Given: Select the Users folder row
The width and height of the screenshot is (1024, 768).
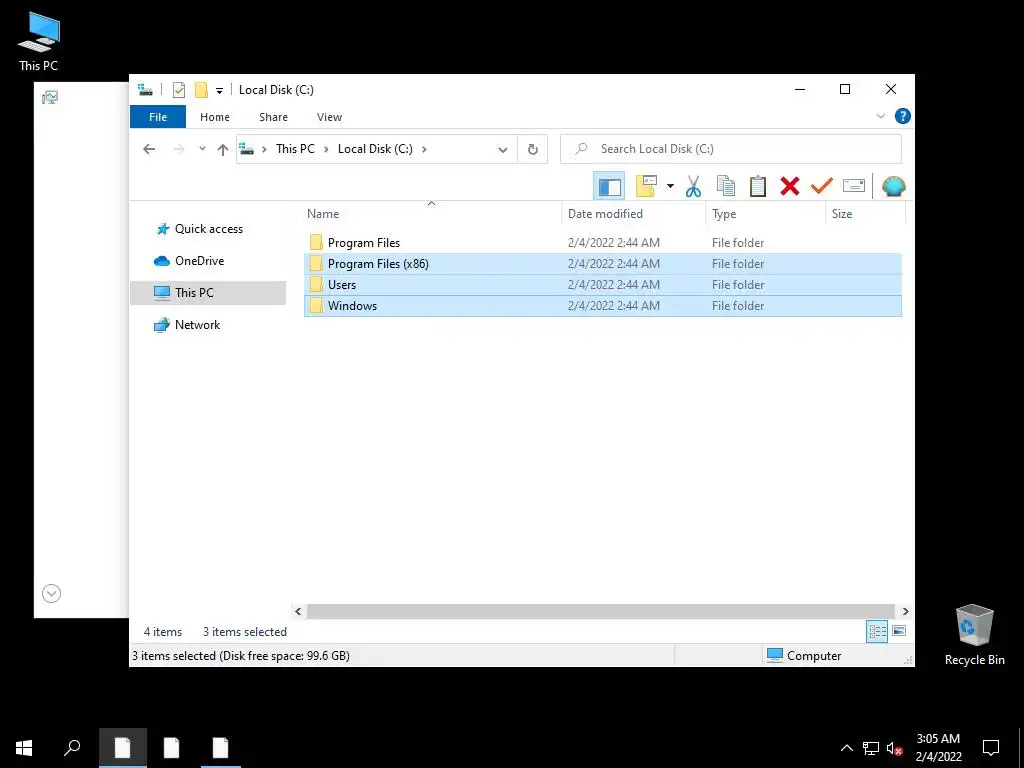Looking at the screenshot, I should pyautogui.click(x=603, y=284).
